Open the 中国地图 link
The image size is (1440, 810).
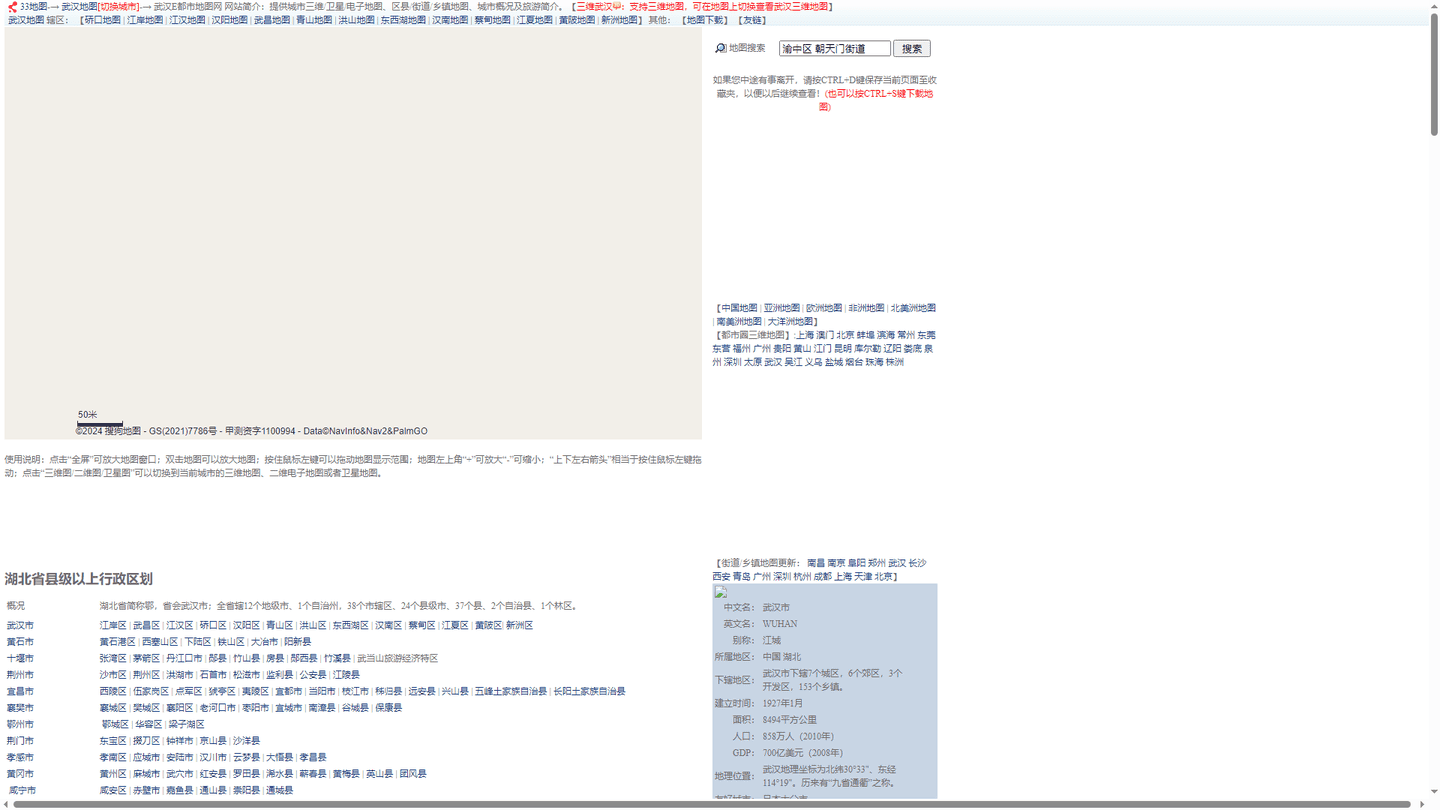click(x=739, y=308)
